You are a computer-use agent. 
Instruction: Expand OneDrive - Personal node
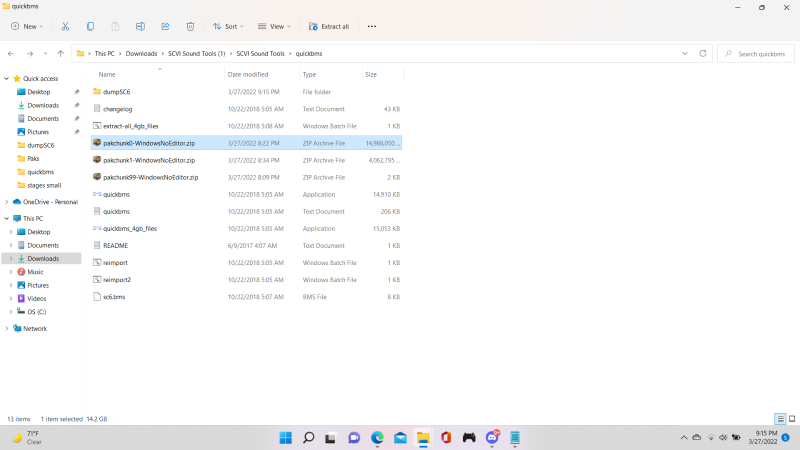point(7,202)
